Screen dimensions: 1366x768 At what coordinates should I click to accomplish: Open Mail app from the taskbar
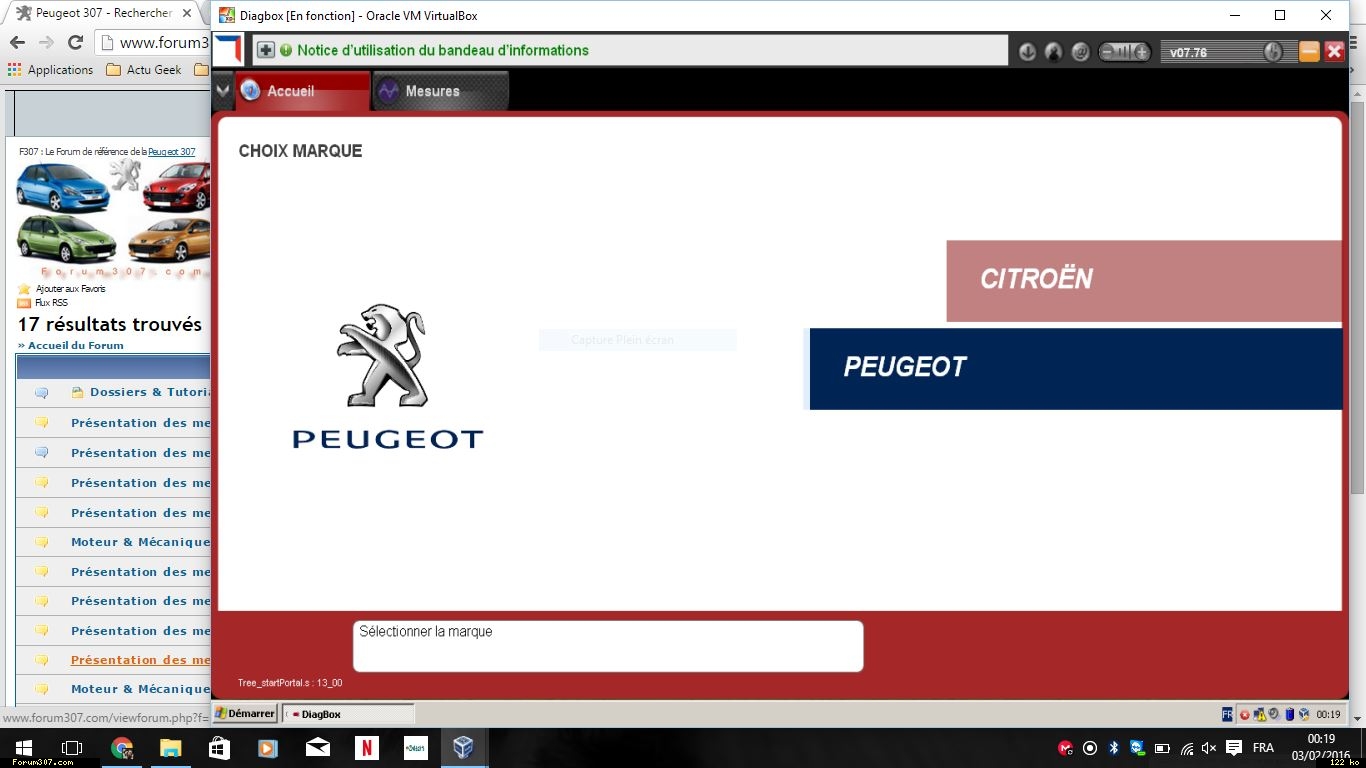tap(318, 748)
